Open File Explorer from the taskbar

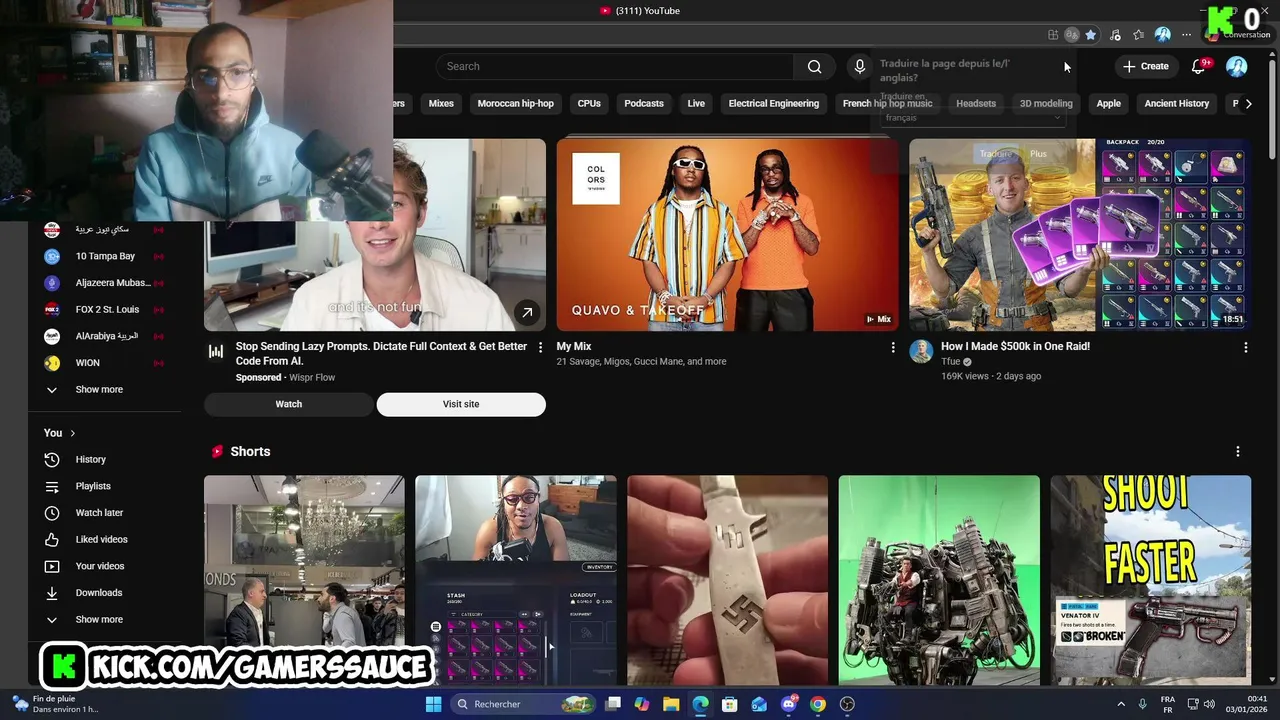click(x=671, y=704)
